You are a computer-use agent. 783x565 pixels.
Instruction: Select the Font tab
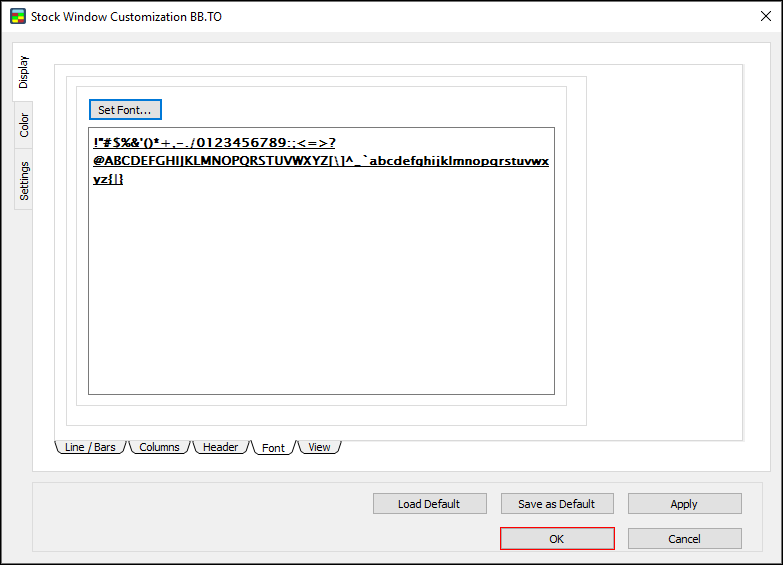[273, 448]
